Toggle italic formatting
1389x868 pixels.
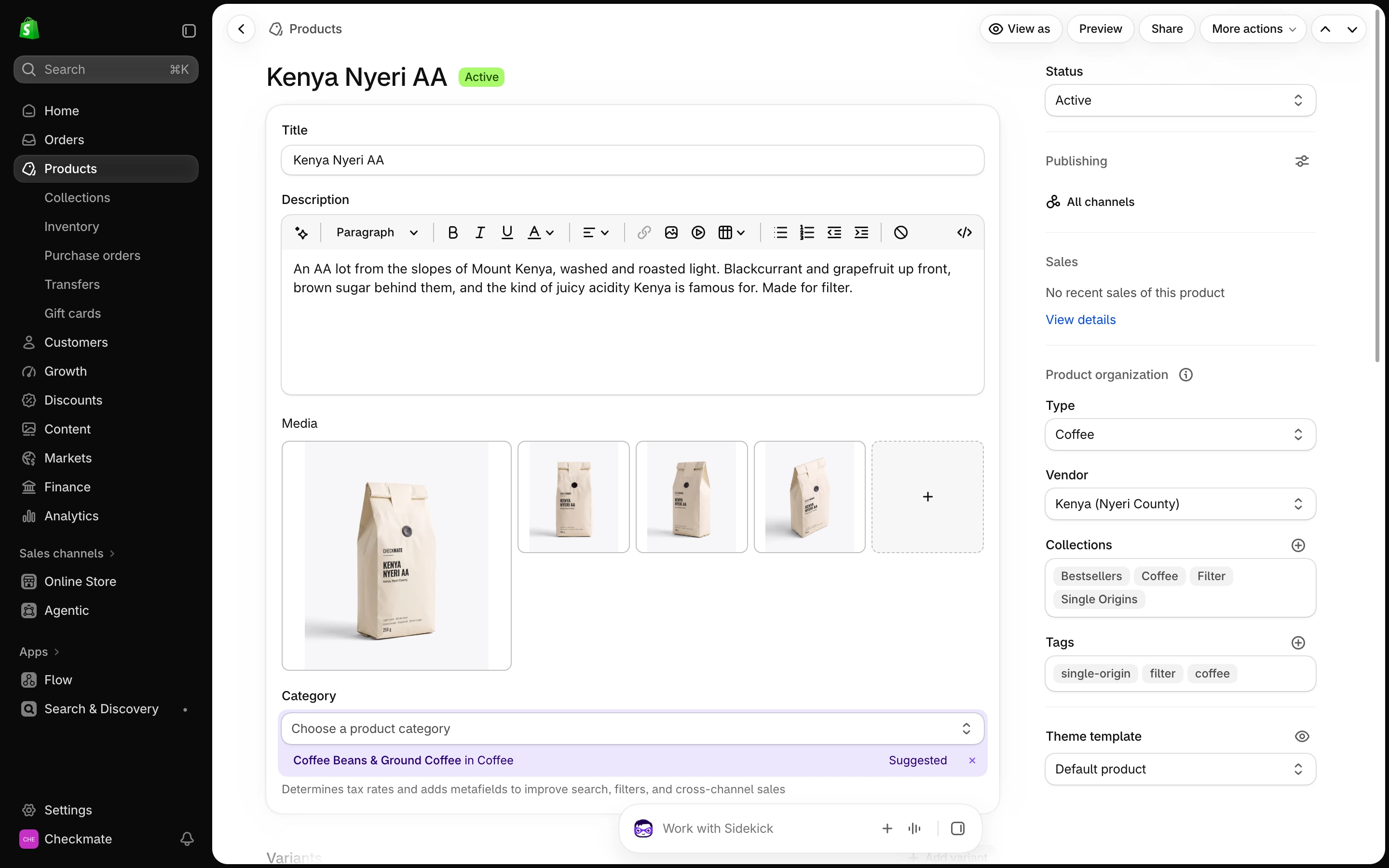[x=480, y=232]
